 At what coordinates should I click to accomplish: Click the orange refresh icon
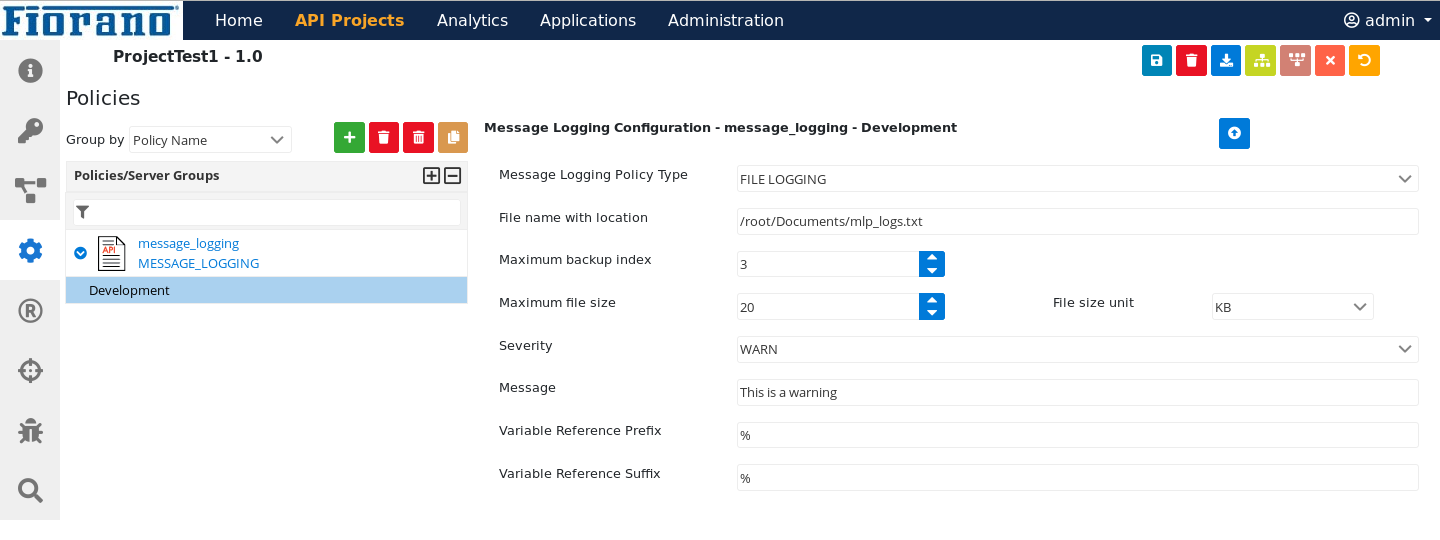coord(1364,60)
